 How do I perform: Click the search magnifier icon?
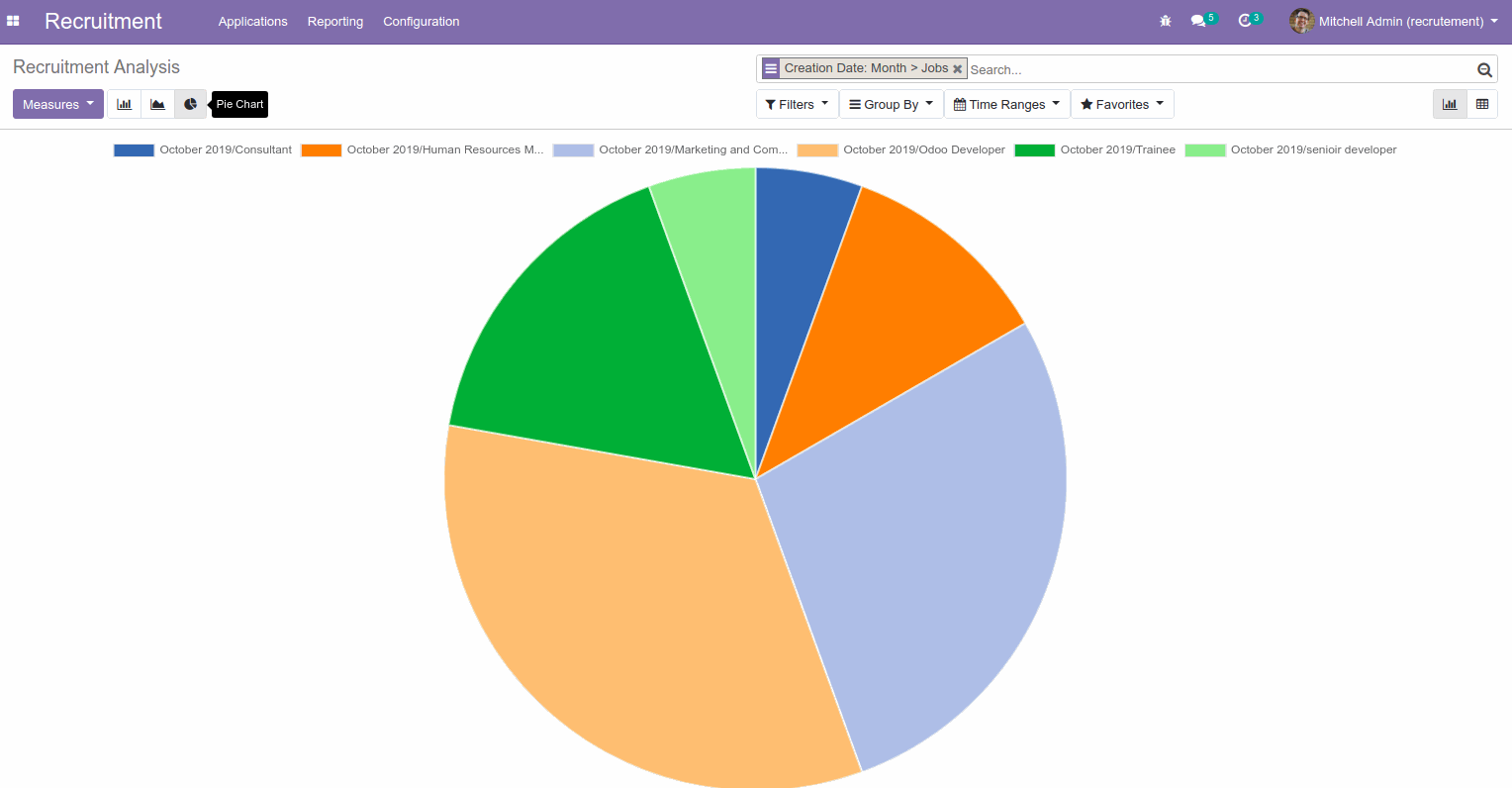coord(1484,69)
